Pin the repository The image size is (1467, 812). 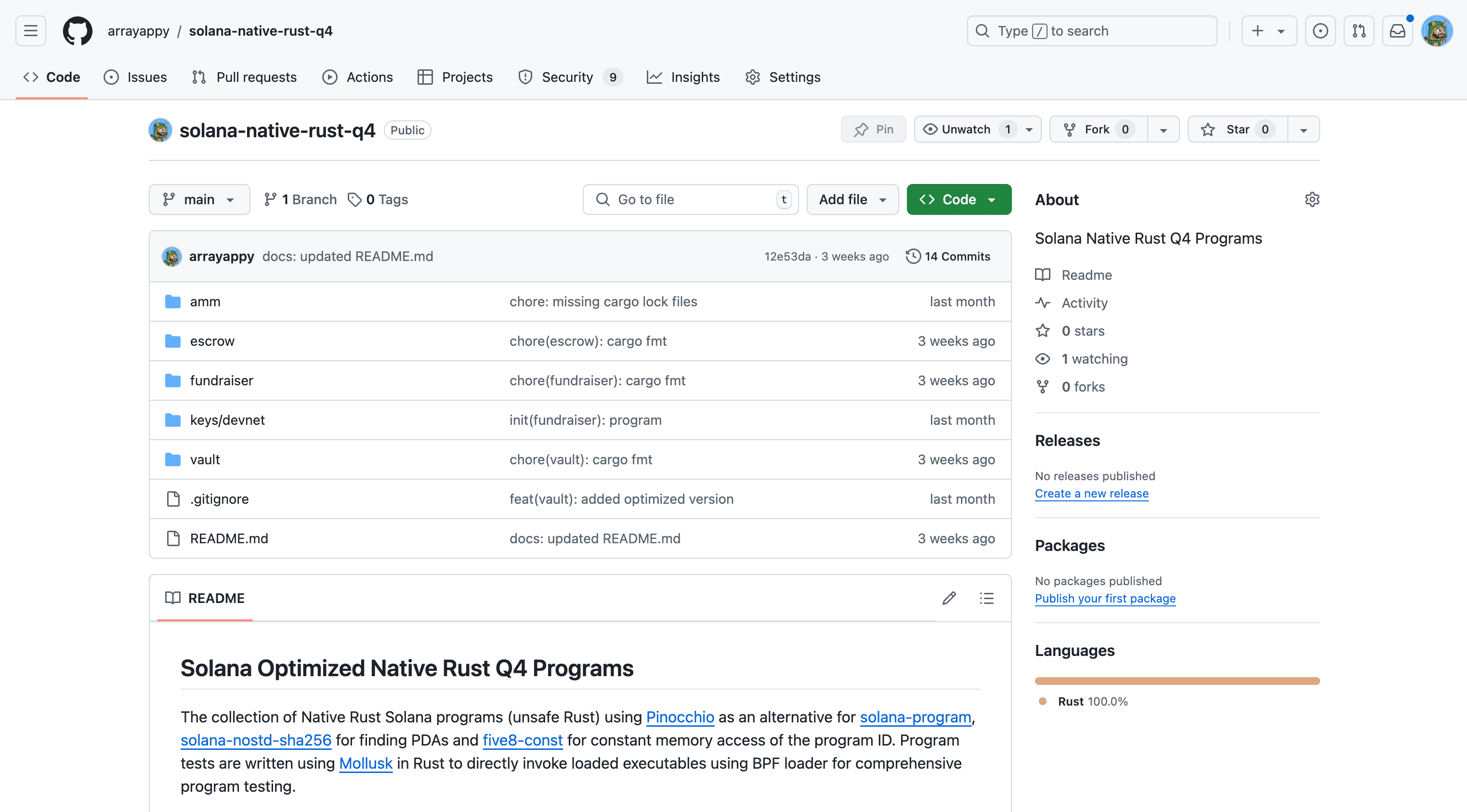pos(874,129)
